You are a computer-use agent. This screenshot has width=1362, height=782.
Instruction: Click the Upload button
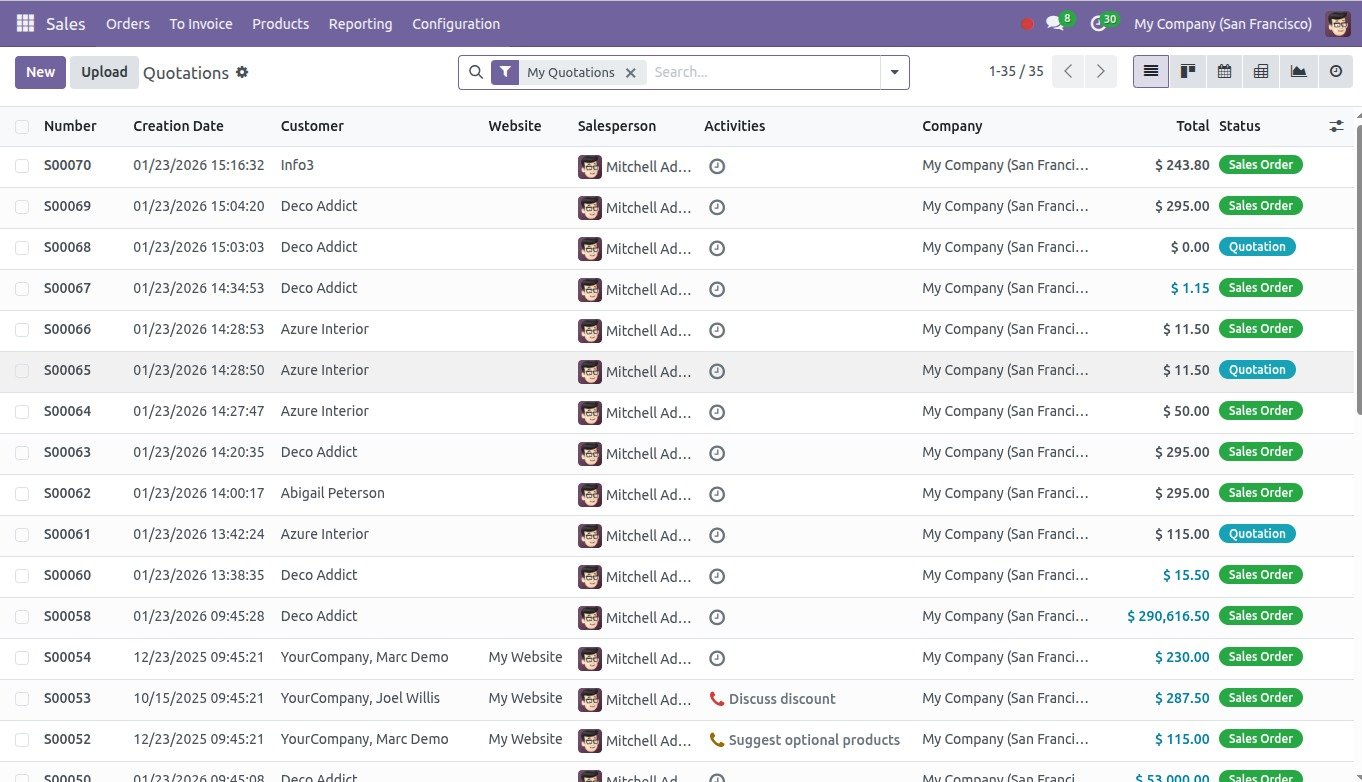pos(104,72)
